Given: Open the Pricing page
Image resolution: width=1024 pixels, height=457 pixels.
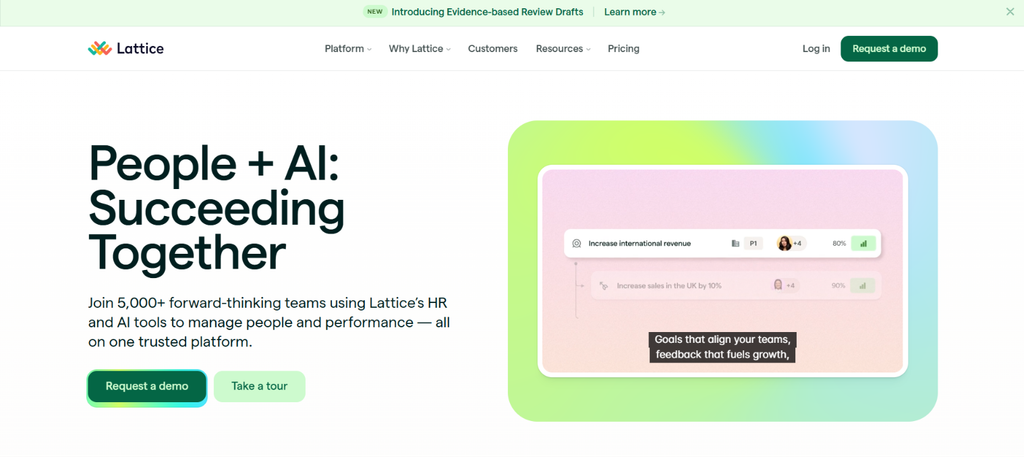Looking at the screenshot, I should point(623,49).
